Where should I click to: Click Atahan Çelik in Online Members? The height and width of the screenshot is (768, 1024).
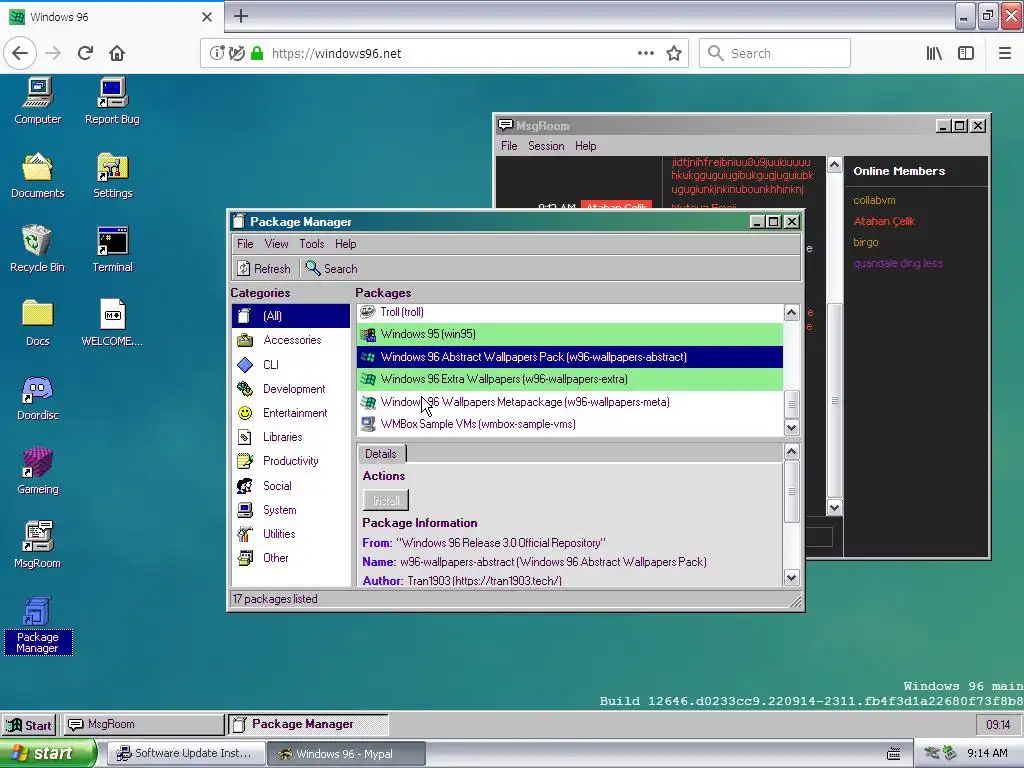click(884, 221)
